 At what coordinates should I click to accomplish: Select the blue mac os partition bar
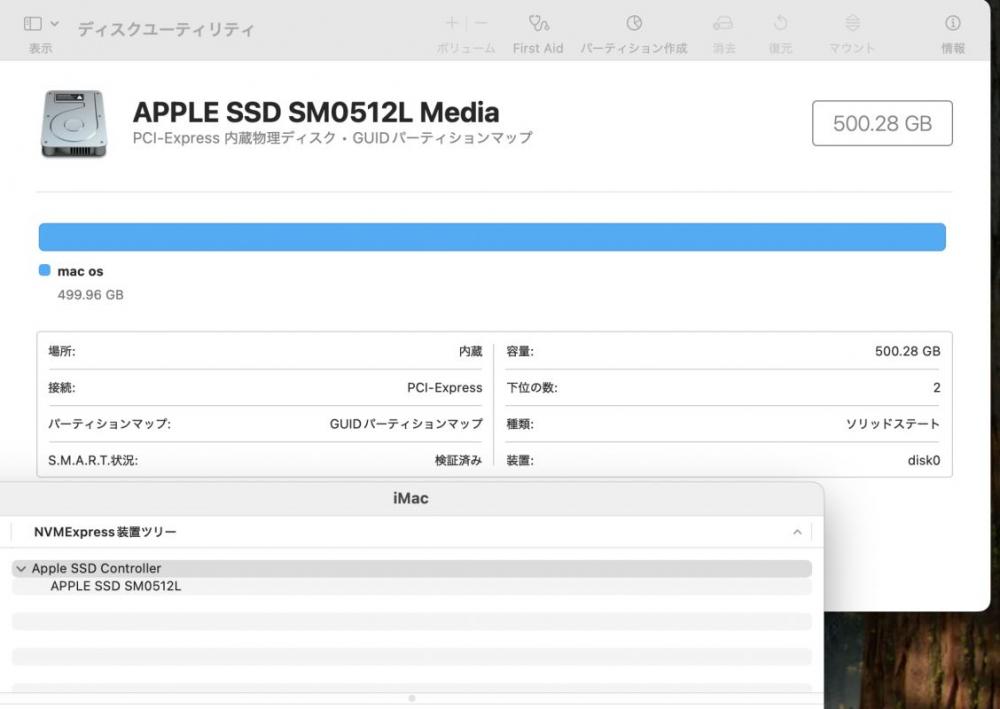492,237
